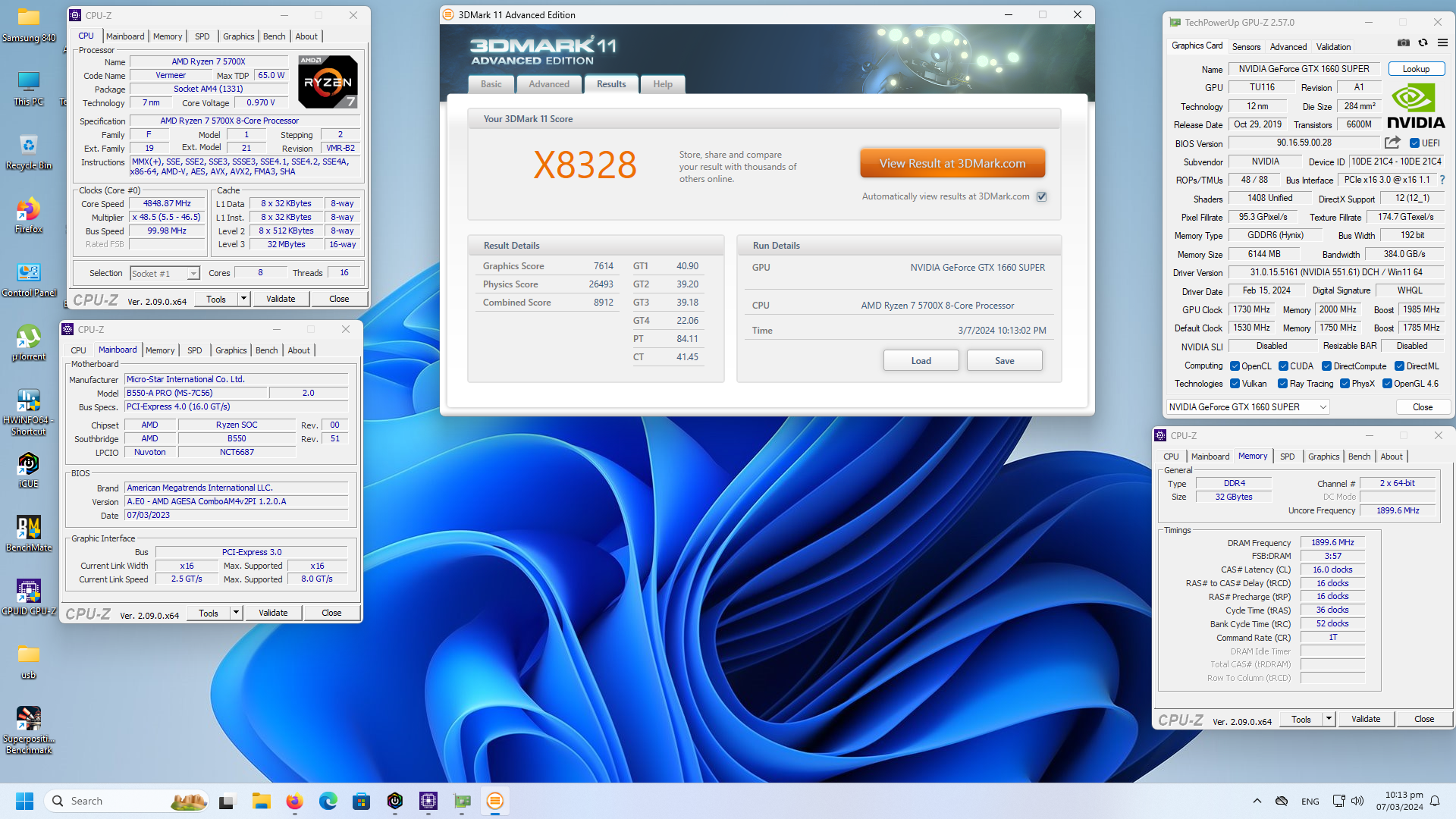Switch to the Basic tab in 3DMark
Viewport: 1456px width, 819px height.
click(491, 84)
